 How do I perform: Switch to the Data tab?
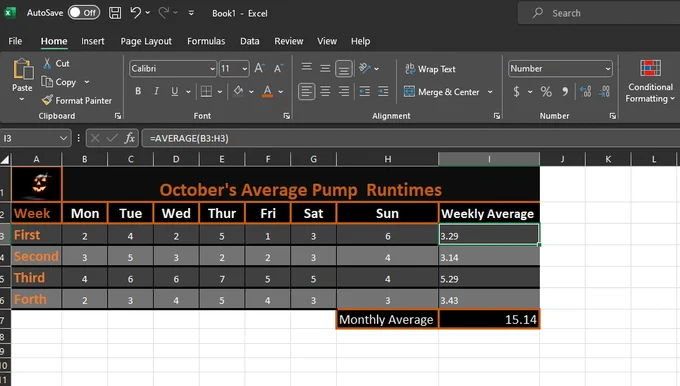pos(249,41)
